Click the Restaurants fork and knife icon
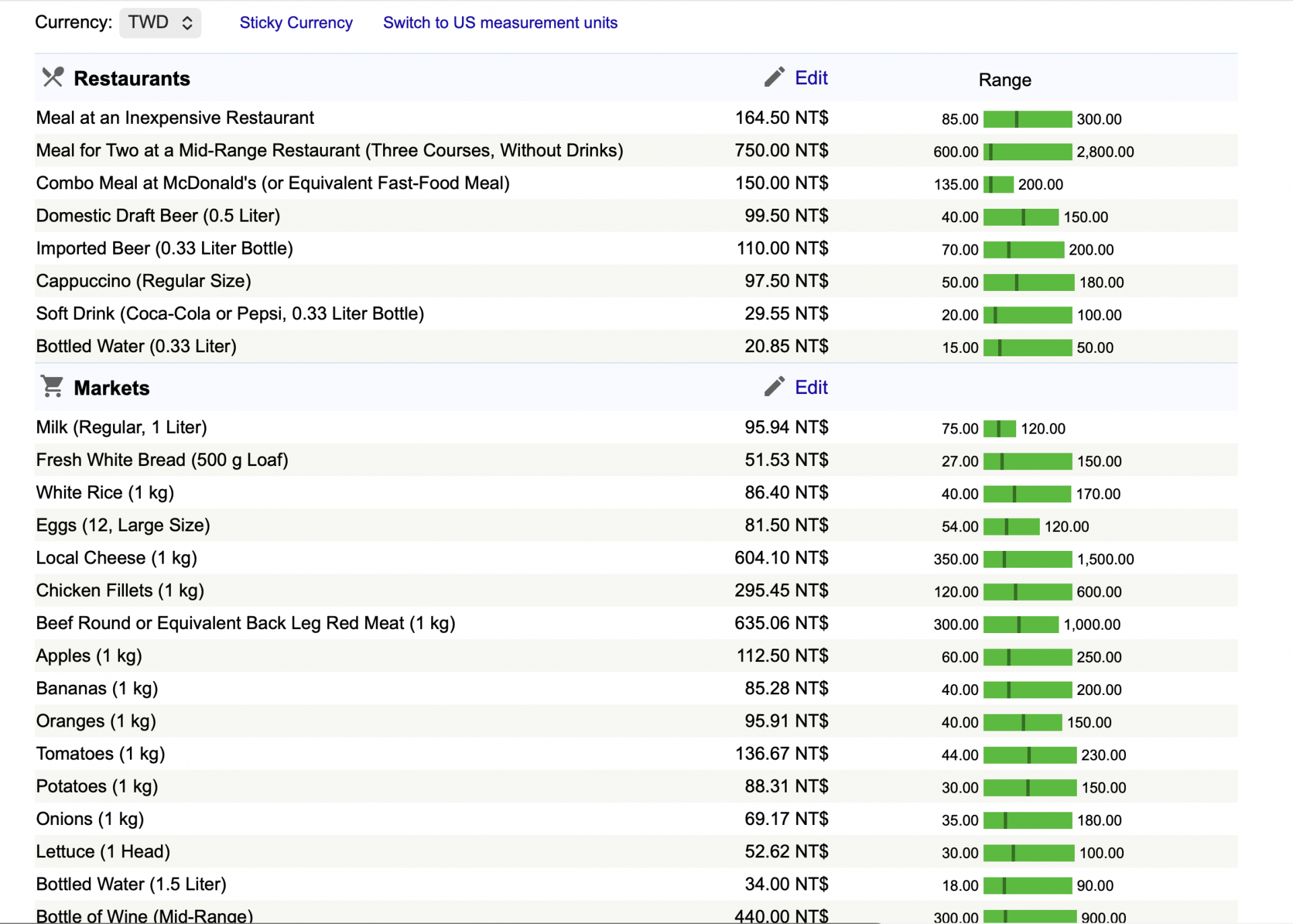The height and width of the screenshot is (924, 1293). tap(53, 77)
